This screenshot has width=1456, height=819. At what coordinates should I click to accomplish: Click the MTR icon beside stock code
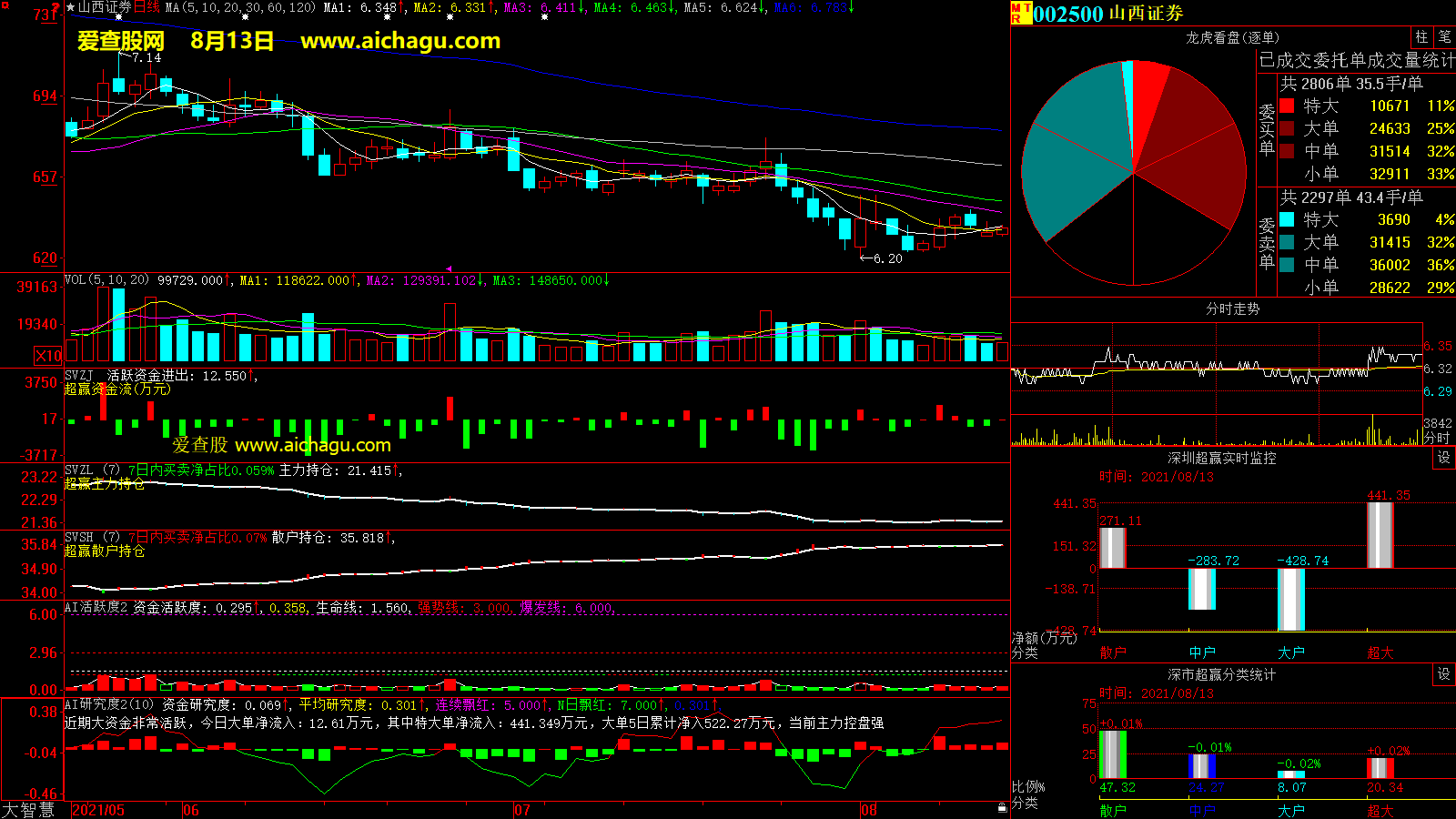1020,13
